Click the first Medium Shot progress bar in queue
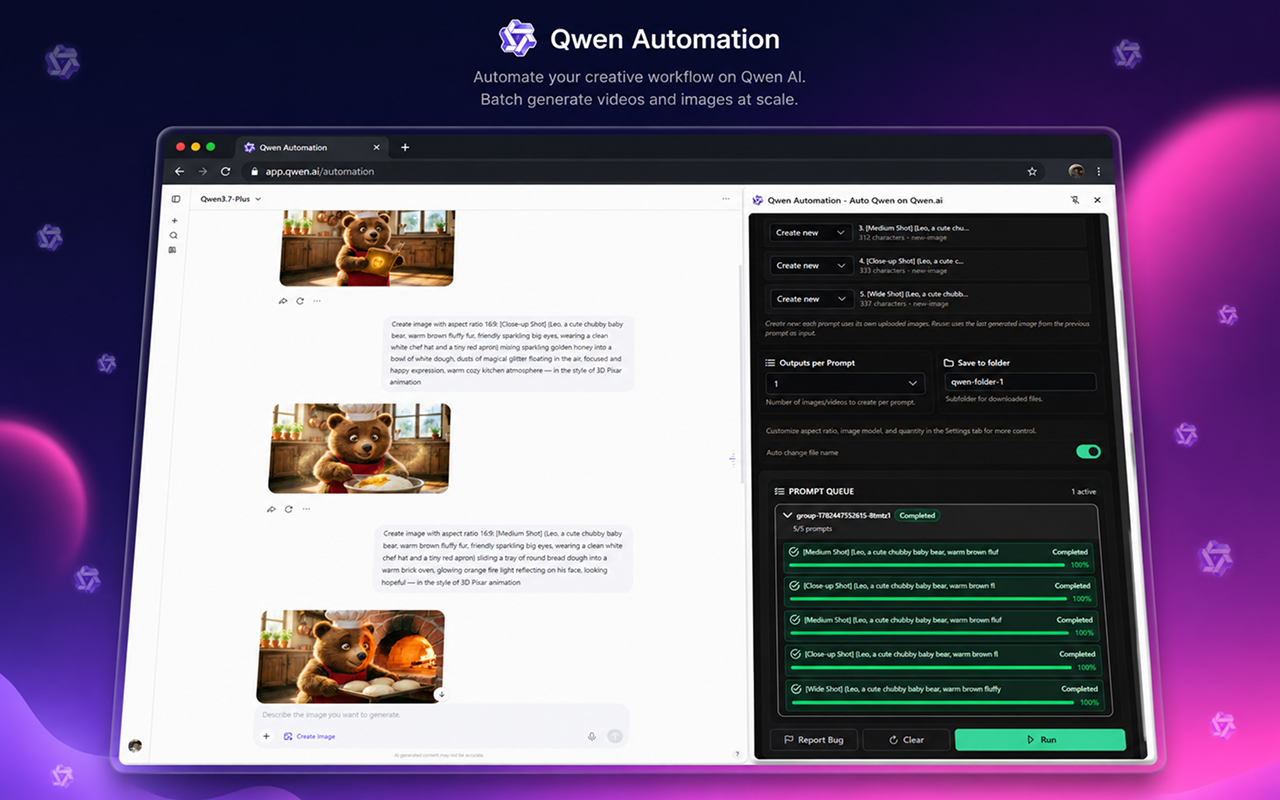This screenshot has height=800, width=1280. click(x=927, y=565)
